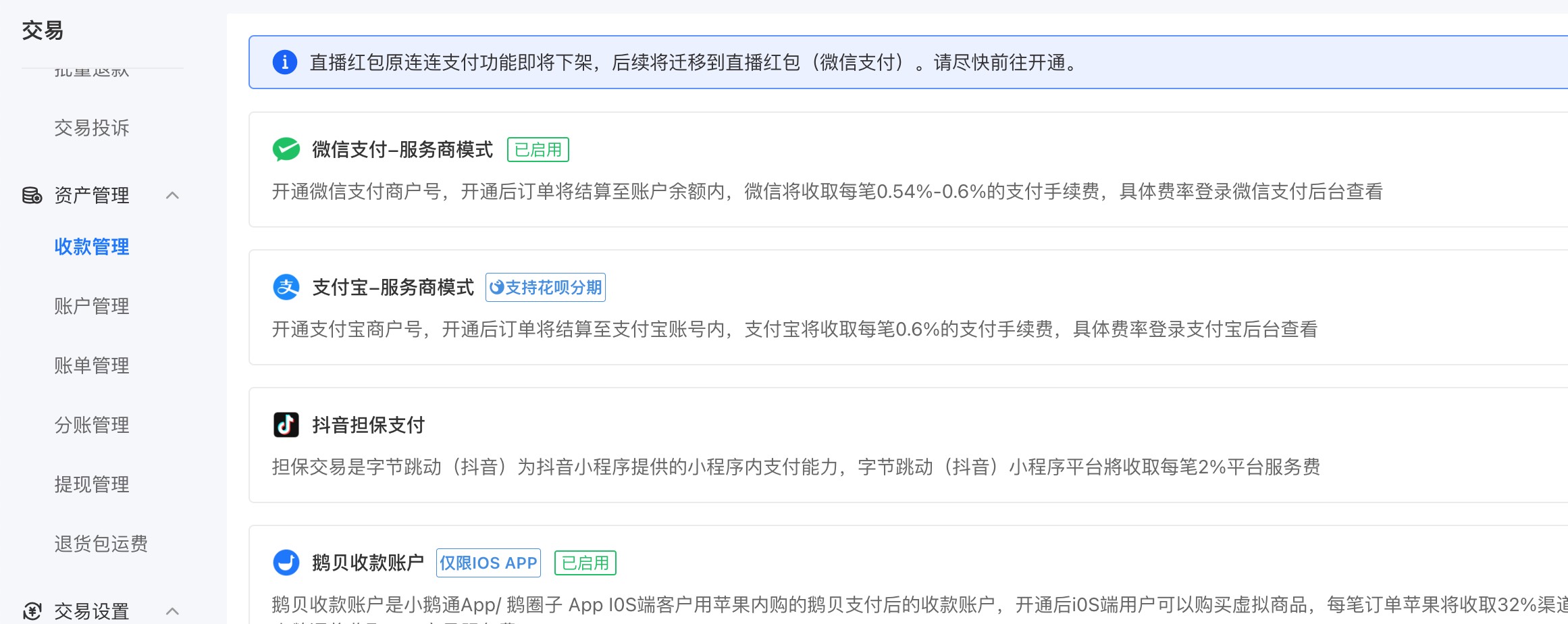Click the 微信支付-服务商模式 title

click(x=402, y=149)
